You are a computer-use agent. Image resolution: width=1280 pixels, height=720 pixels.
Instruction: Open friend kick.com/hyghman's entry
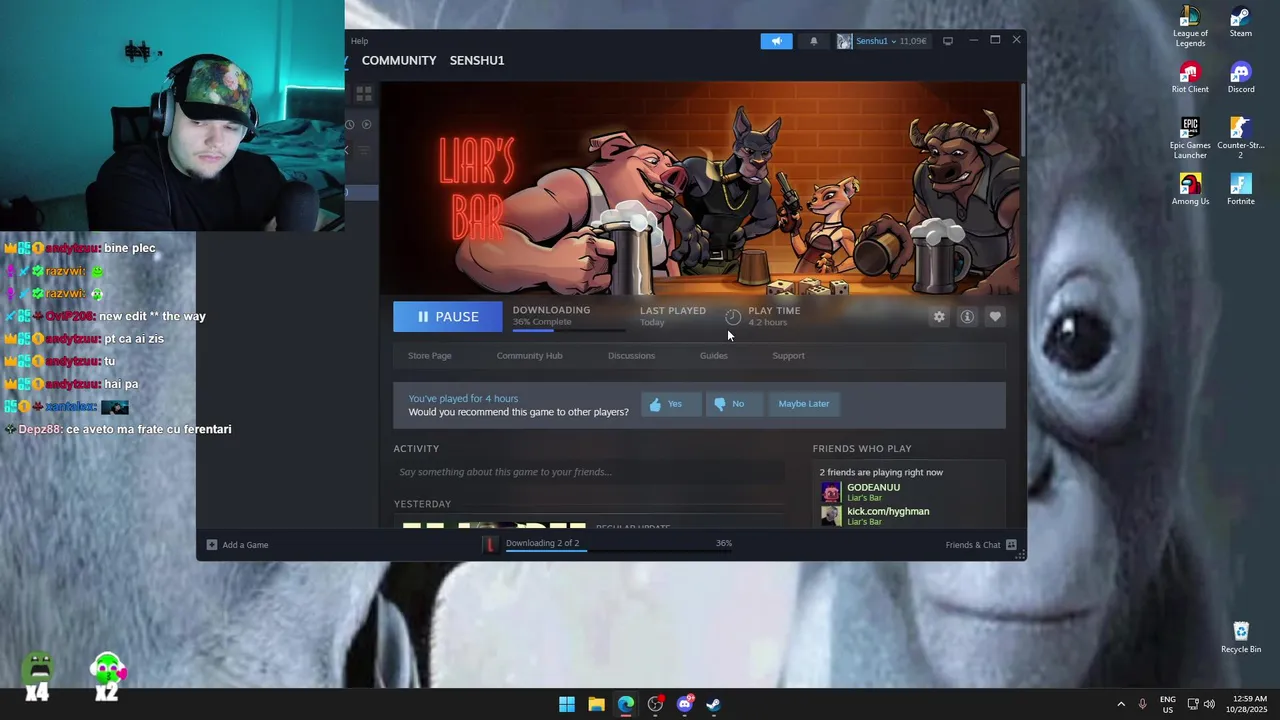[x=888, y=516]
